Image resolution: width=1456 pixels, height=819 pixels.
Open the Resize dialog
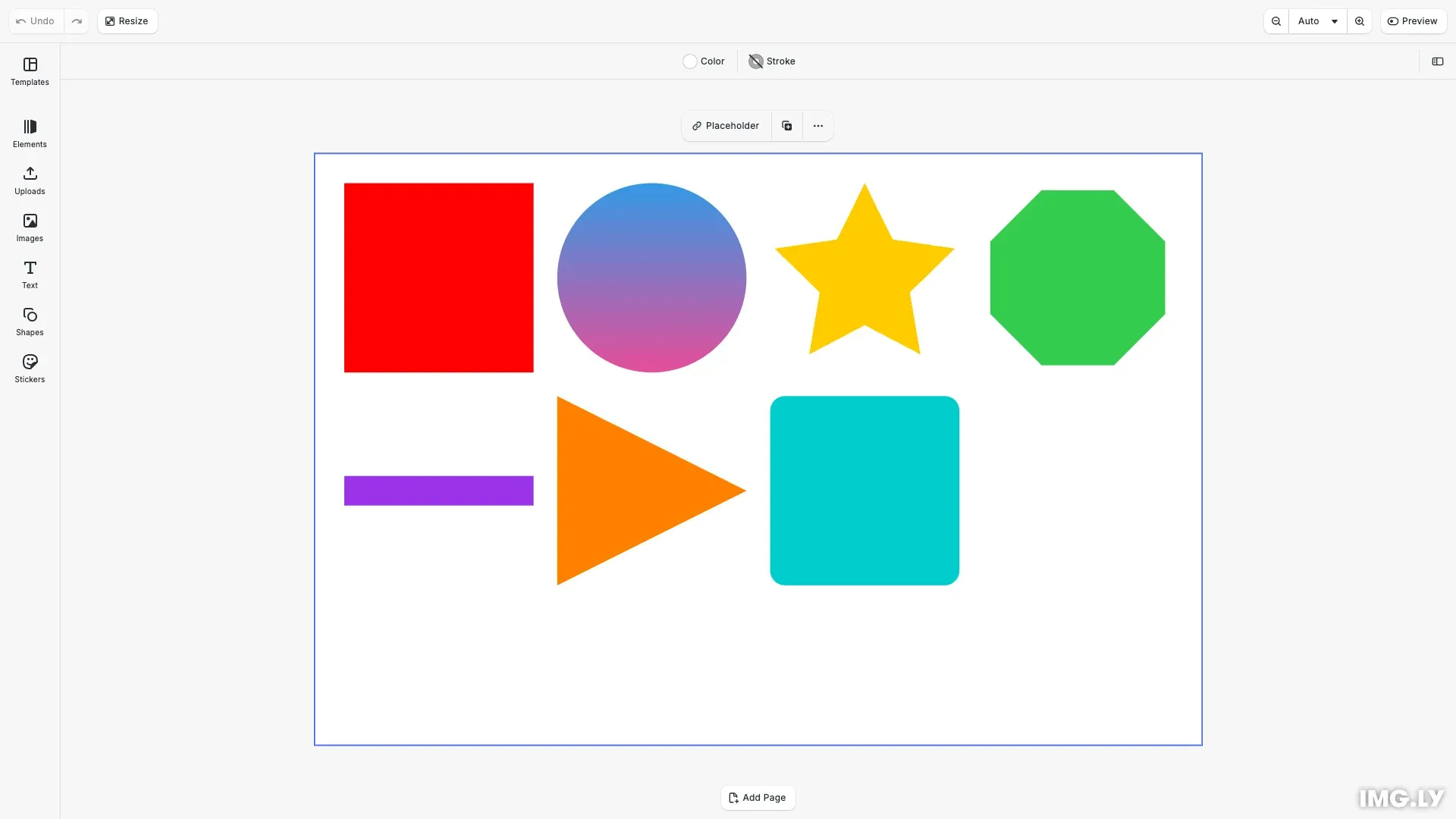click(x=127, y=20)
